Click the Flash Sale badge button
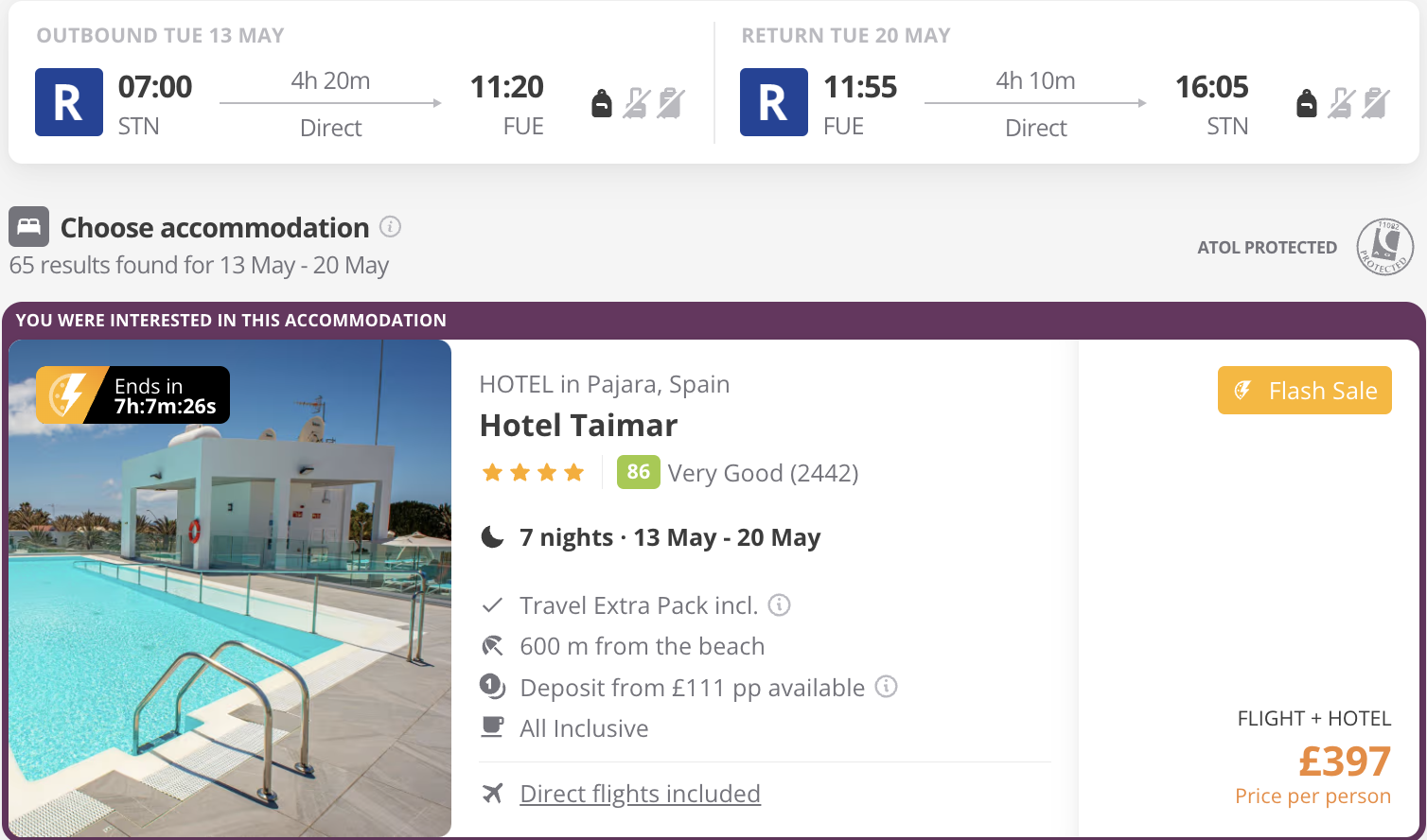Image resolution: width=1427 pixels, height=840 pixels. pos(1304,391)
